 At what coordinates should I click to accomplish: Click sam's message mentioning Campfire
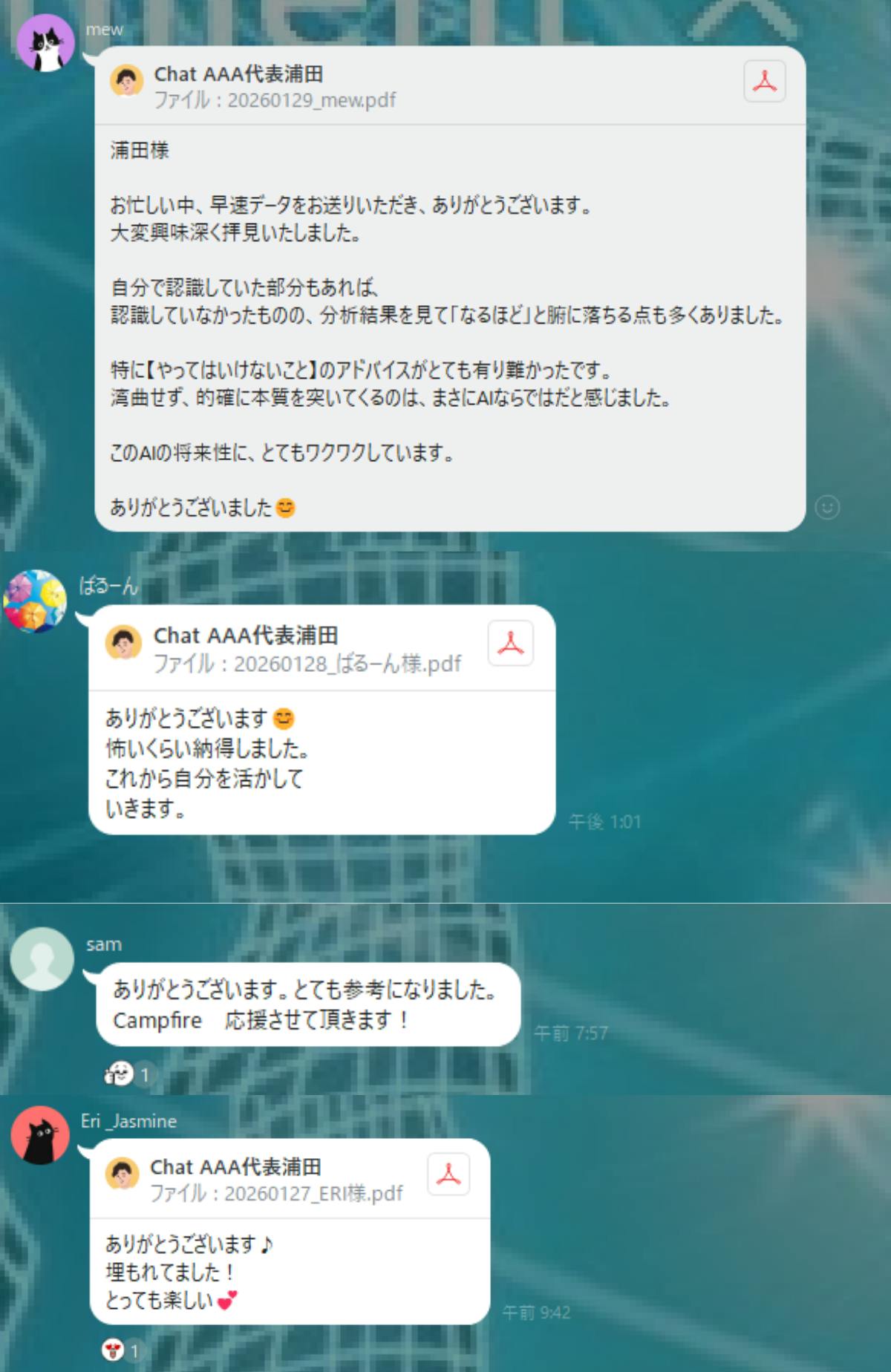[307, 1004]
